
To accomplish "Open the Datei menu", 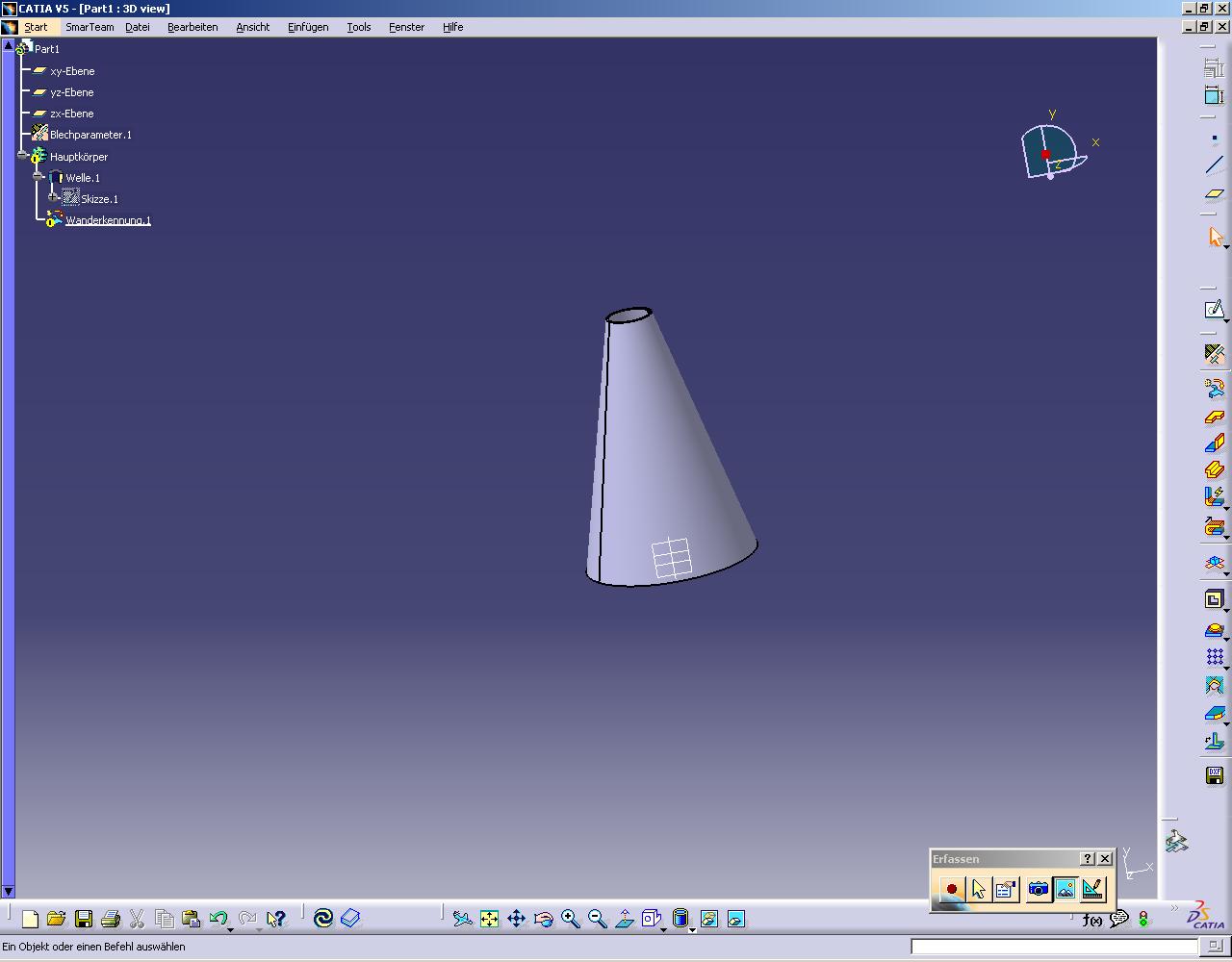I will [x=138, y=27].
